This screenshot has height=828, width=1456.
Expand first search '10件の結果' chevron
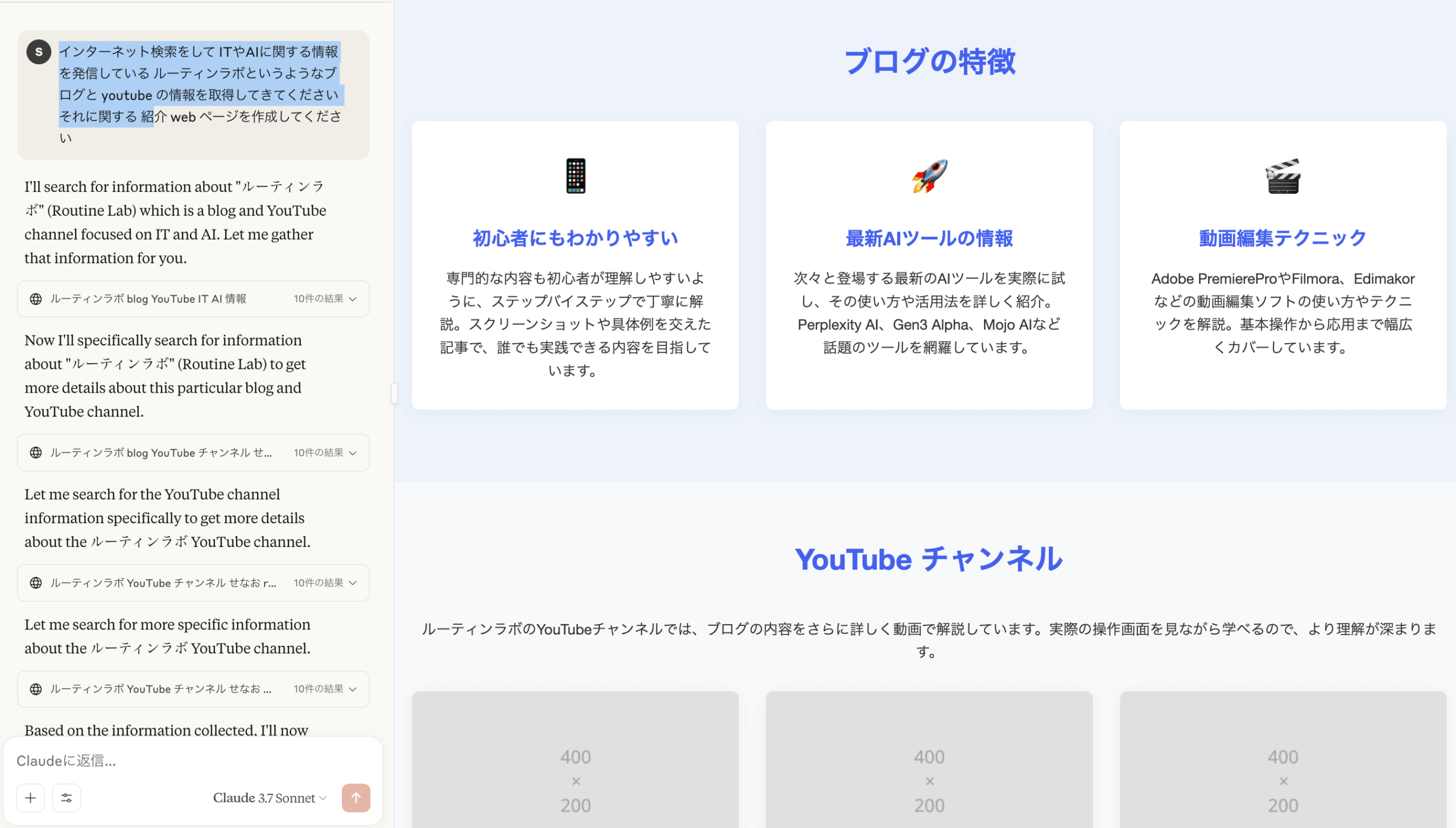tap(353, 299)
